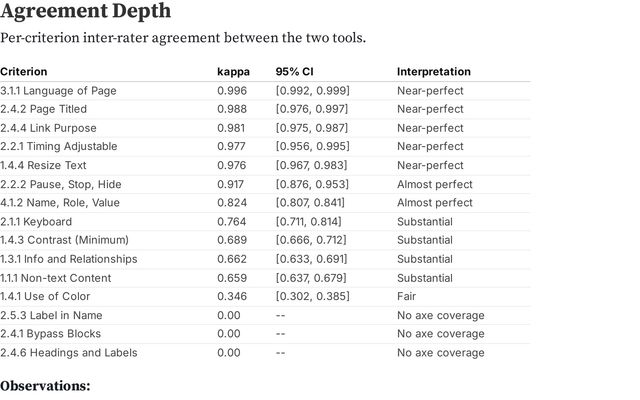This screenshot has height=400, width=640.
Task: Select the 3.1.1 Language of Page row
Action: (58, 91)
